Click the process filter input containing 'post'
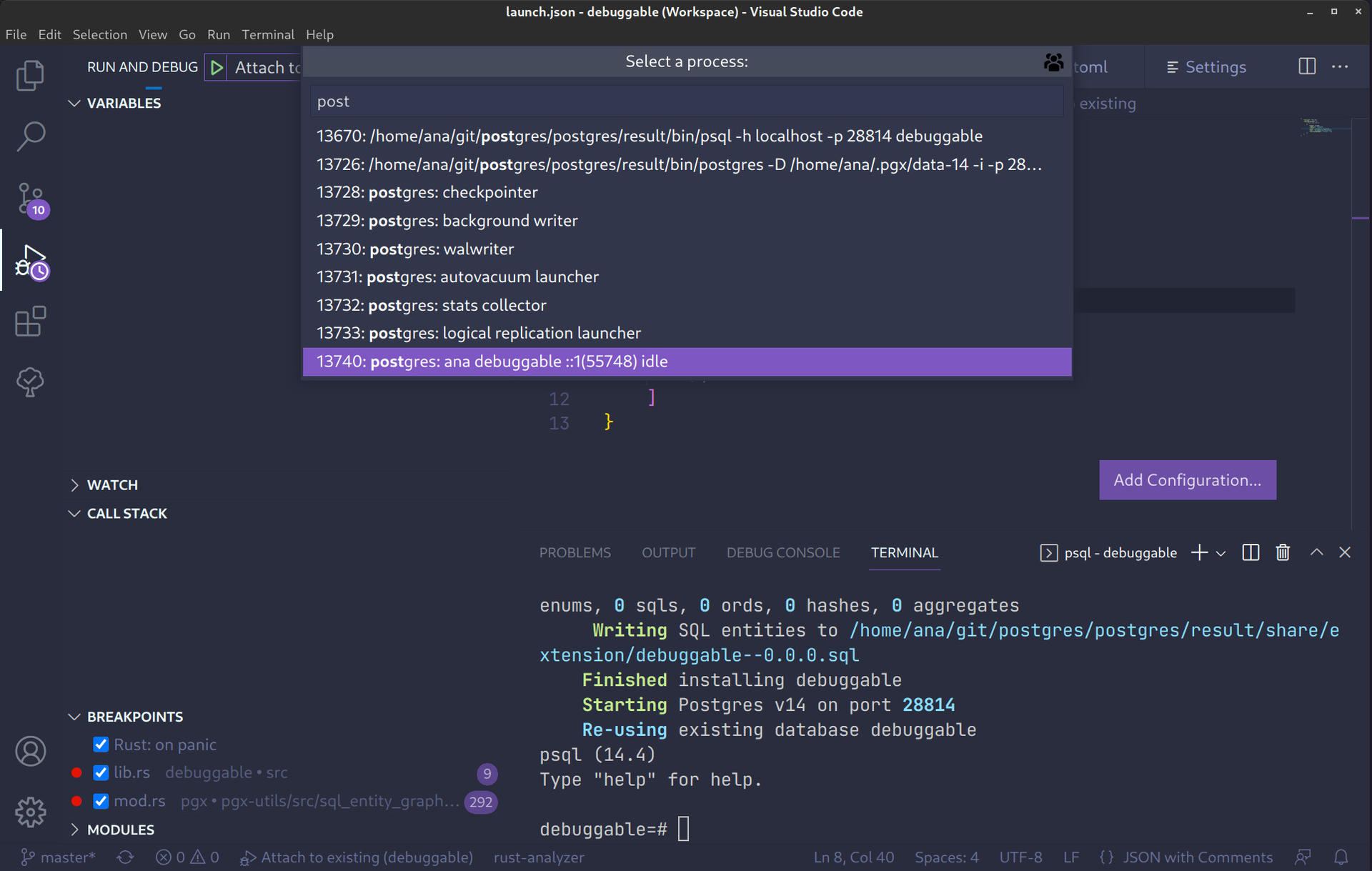 686,101
